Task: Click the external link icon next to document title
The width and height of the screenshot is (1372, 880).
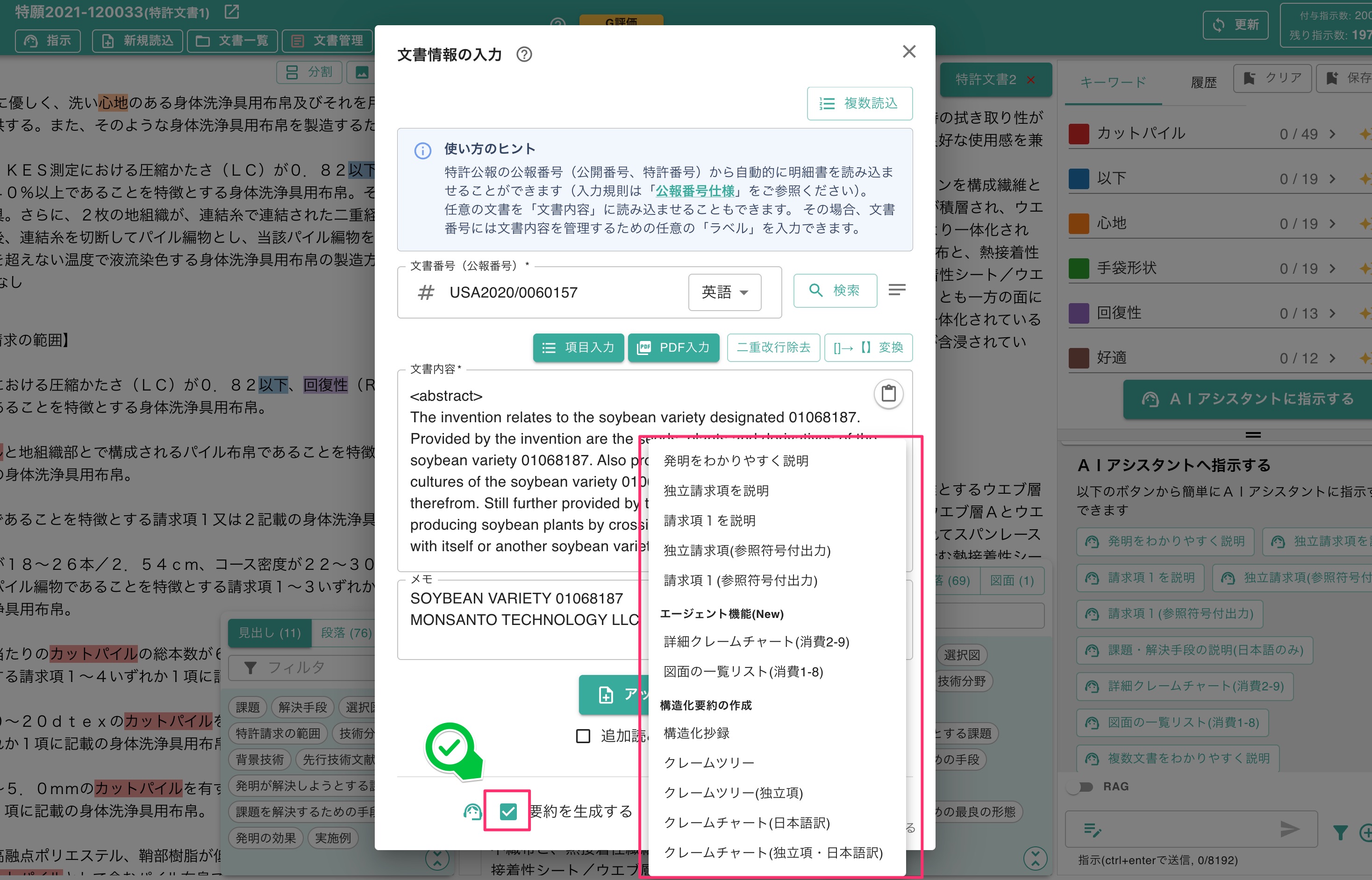Action: [231, 11]
